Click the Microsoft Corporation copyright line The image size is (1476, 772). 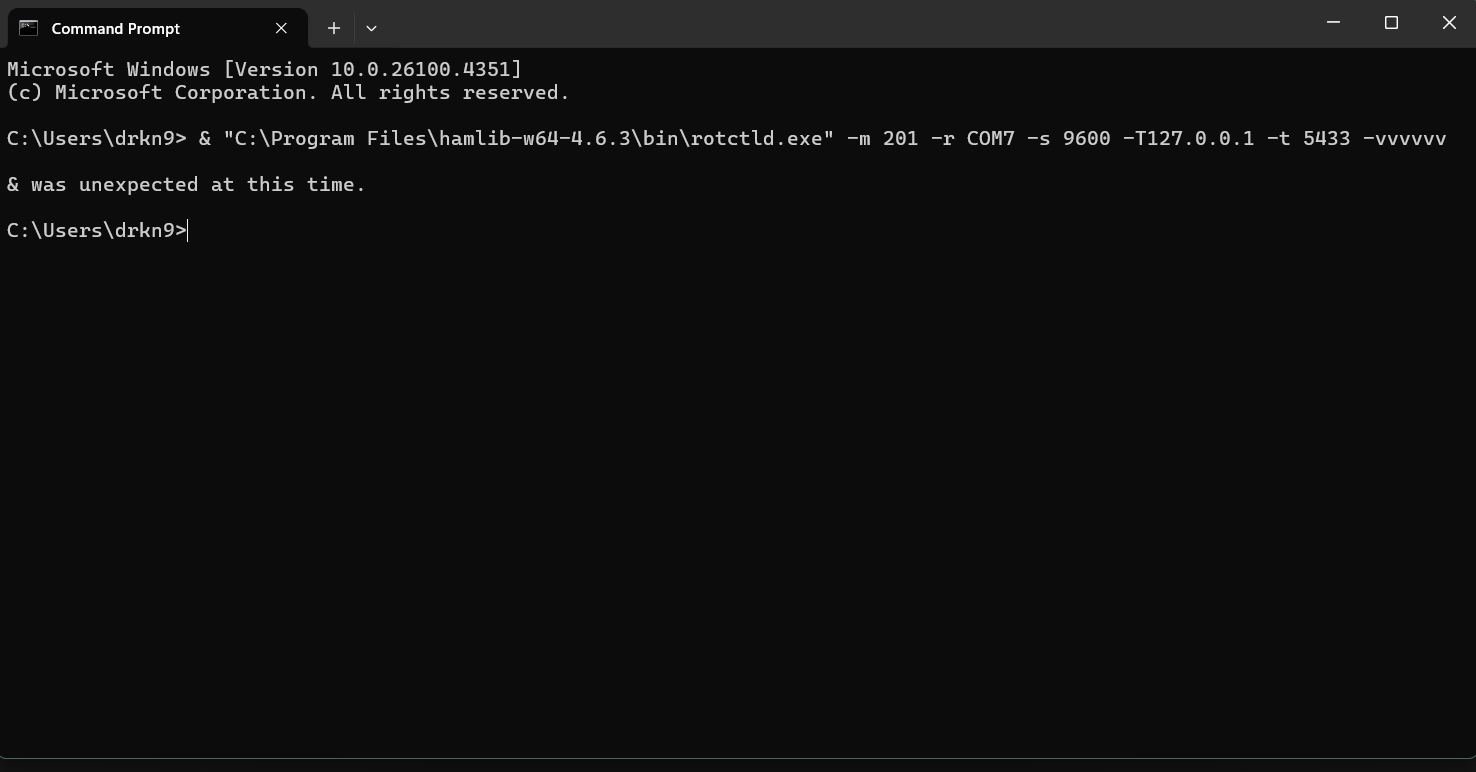pyautogui.click(x=288, y=92)
